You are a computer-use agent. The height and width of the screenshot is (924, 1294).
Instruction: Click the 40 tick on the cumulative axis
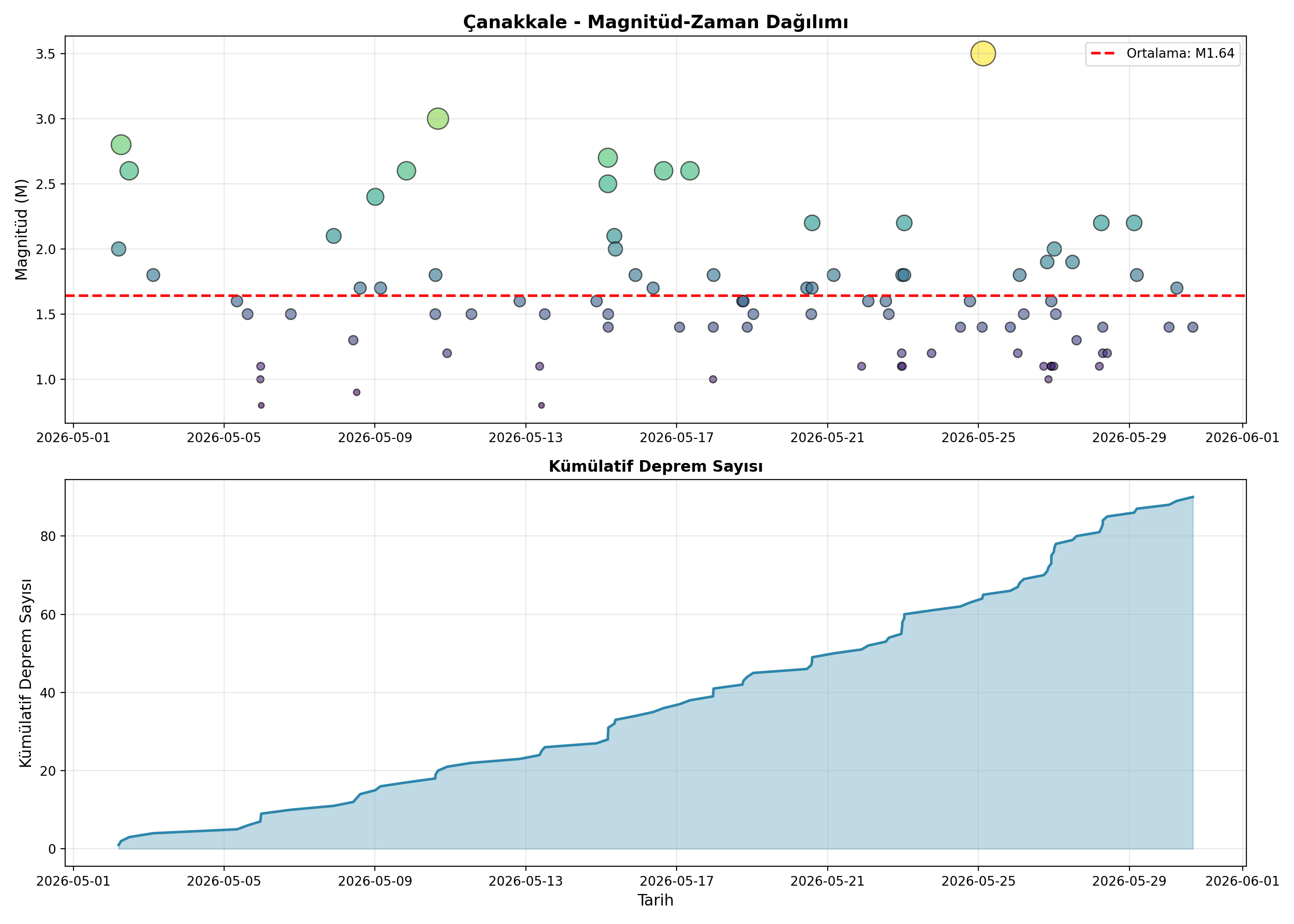coord(49,693)
